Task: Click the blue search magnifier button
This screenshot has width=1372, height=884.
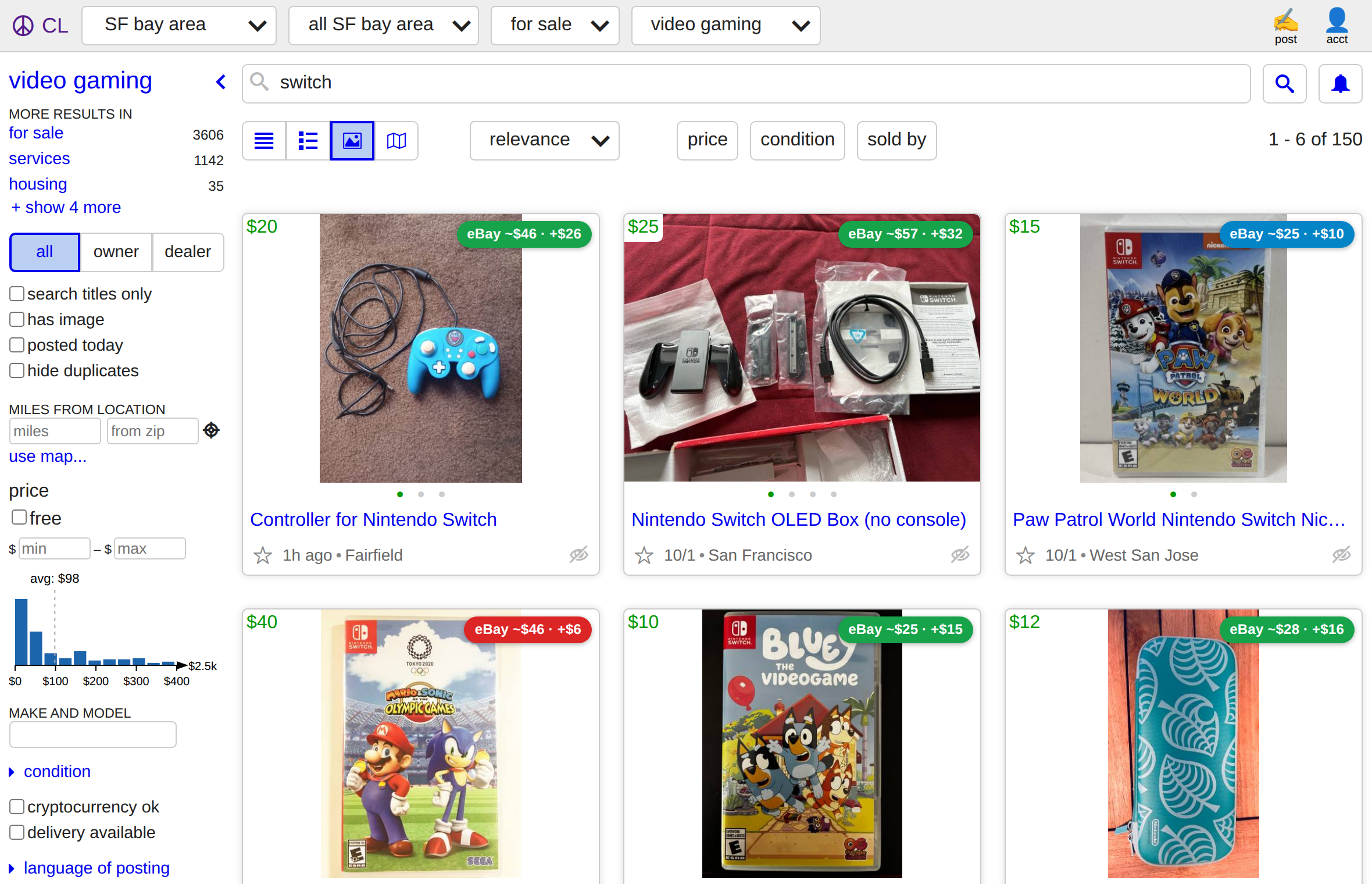Action: tap(1284, 84)
